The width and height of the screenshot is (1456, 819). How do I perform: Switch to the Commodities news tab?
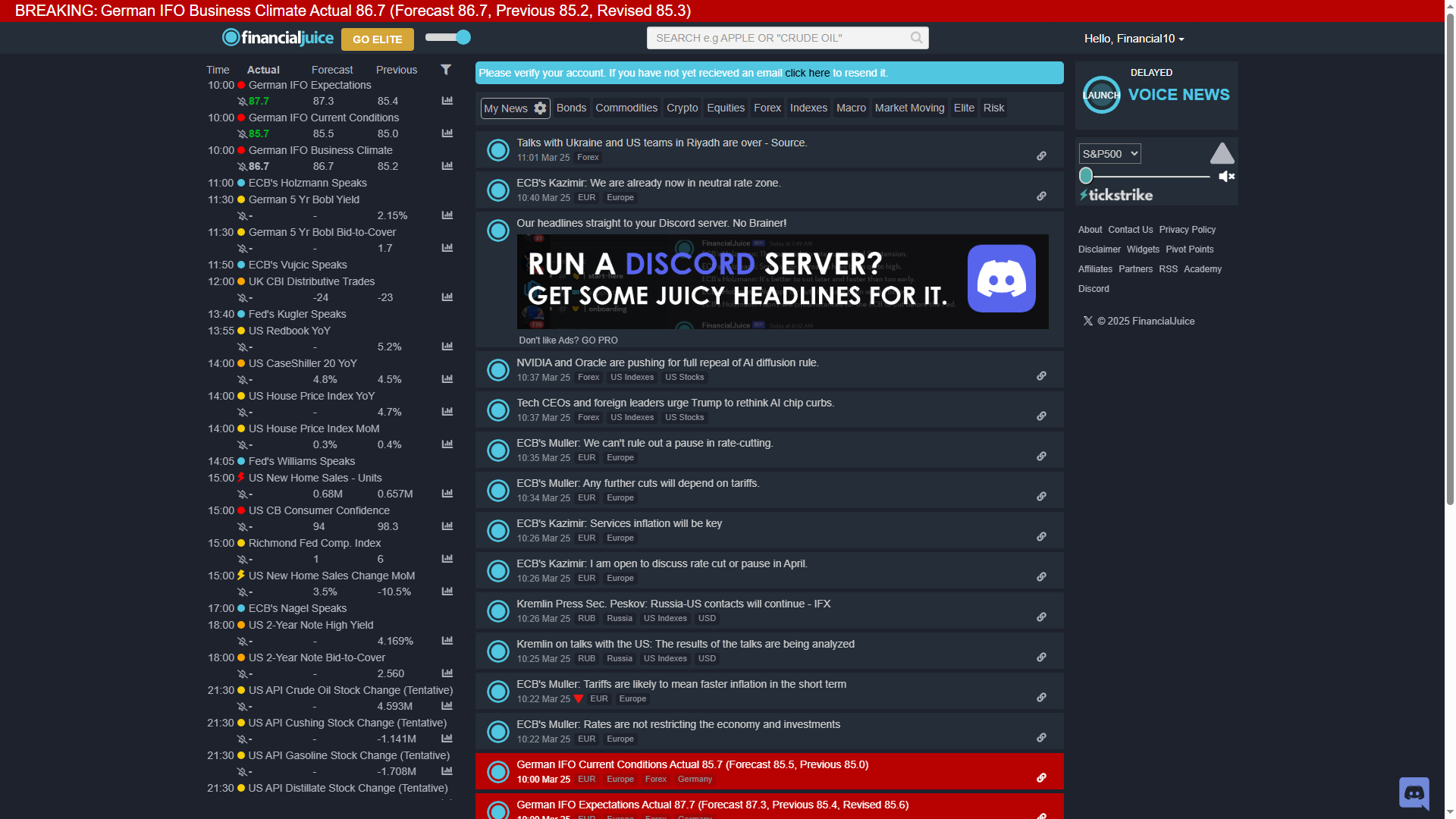coord(626,108)
